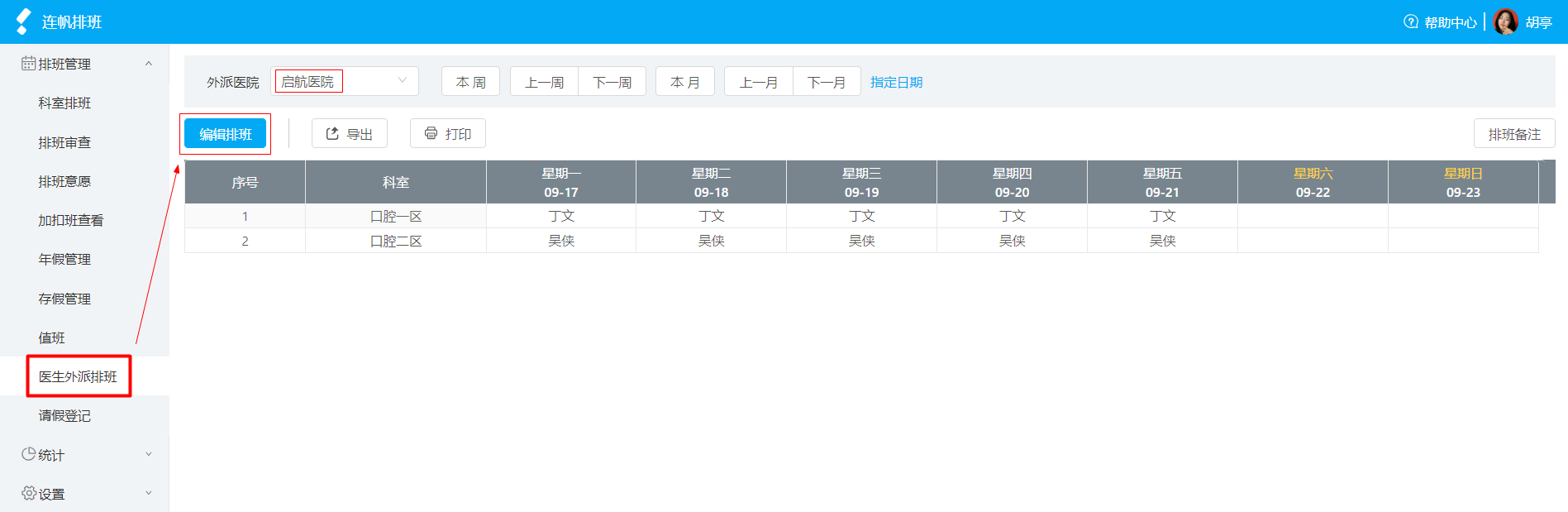This screenshot has width=1568, height=512.
Task: Click 丁文 under 星期一 09-17
Action: [x=561, y=216]
